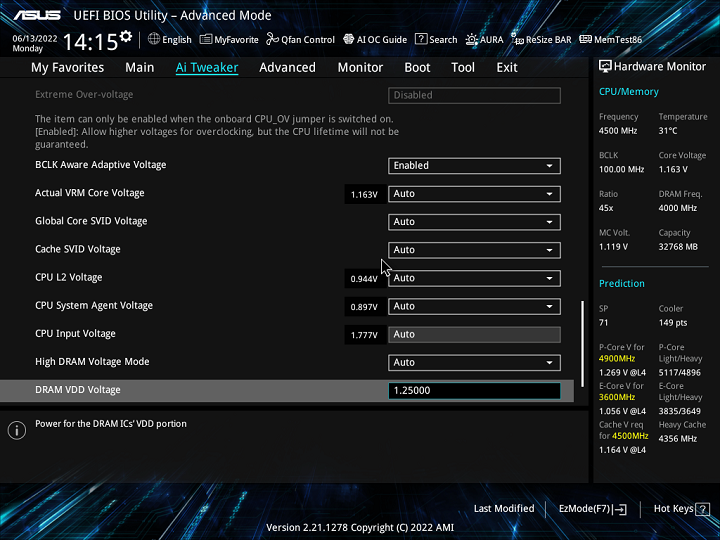Switch to the Advanced tab
Viewport: 720px width, 540px height.
tap(287, 68)
